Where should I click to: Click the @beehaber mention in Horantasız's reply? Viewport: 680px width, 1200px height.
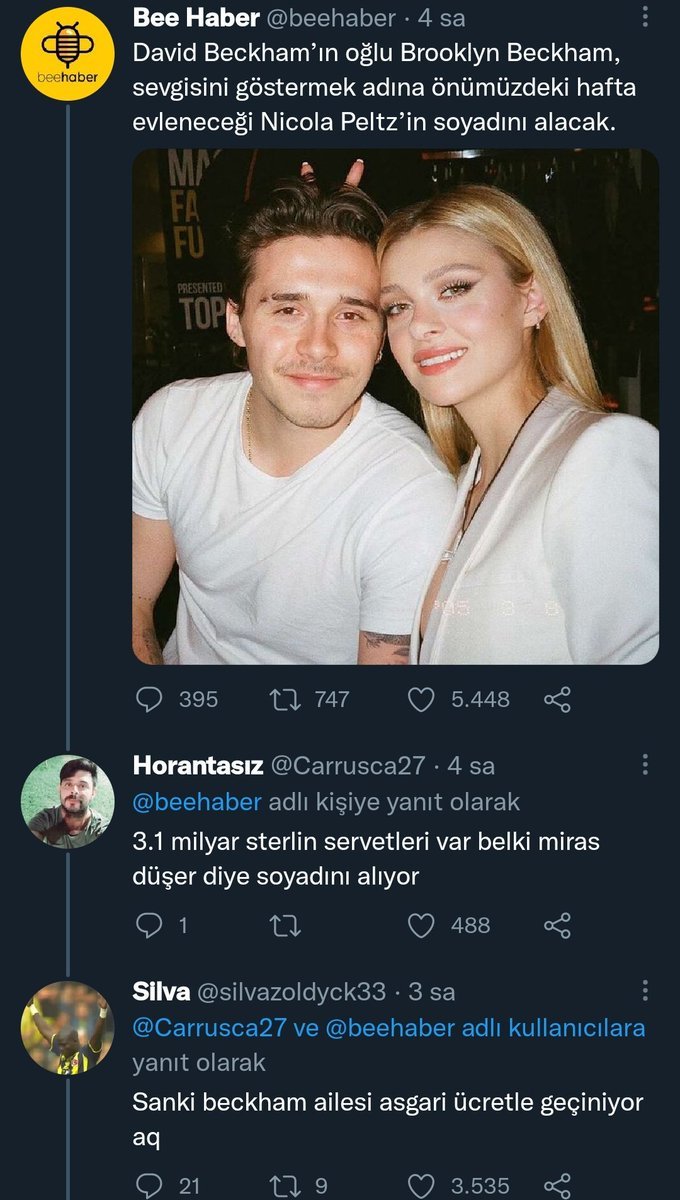pos(197,802)
